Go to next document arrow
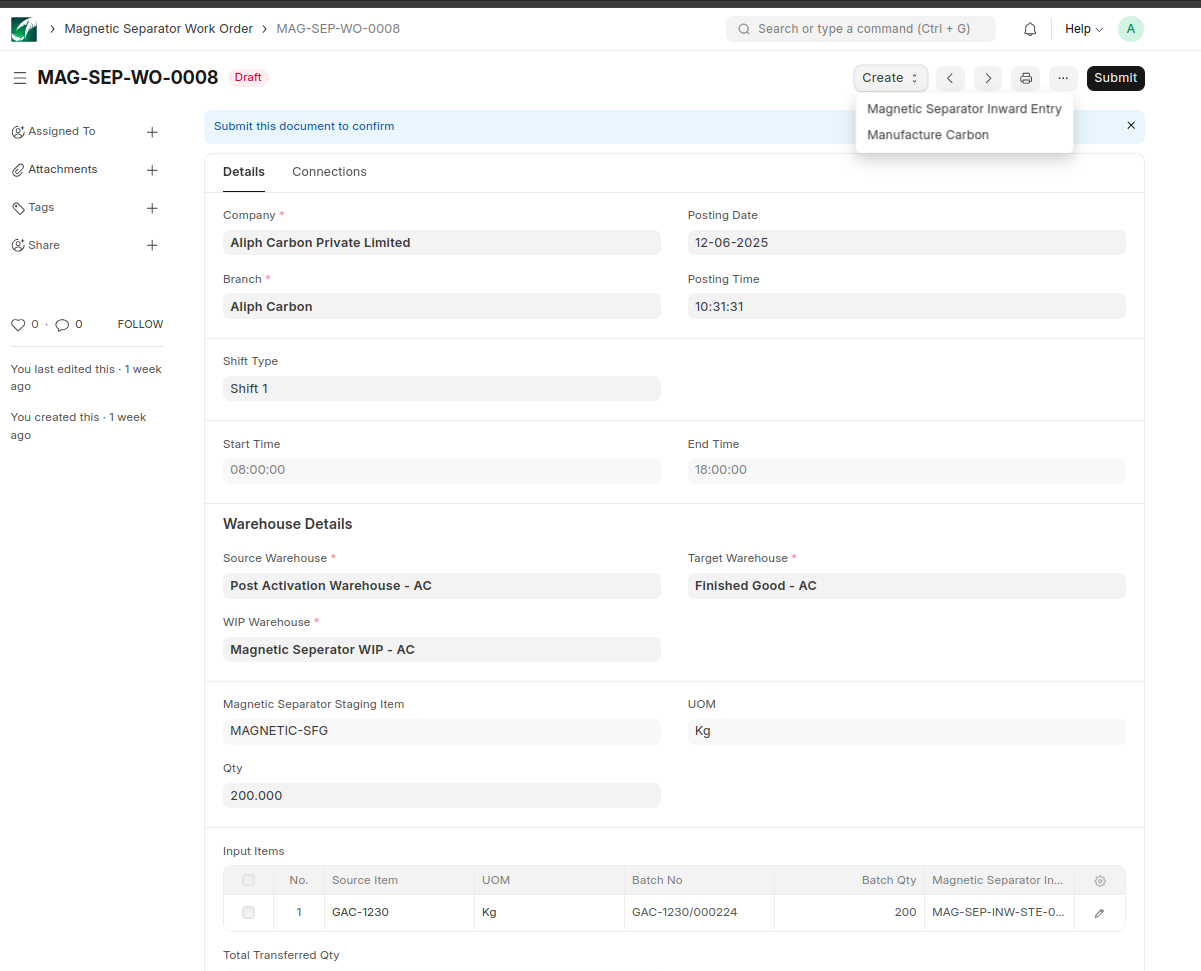 pyautogui.click(x=988, y=78)
